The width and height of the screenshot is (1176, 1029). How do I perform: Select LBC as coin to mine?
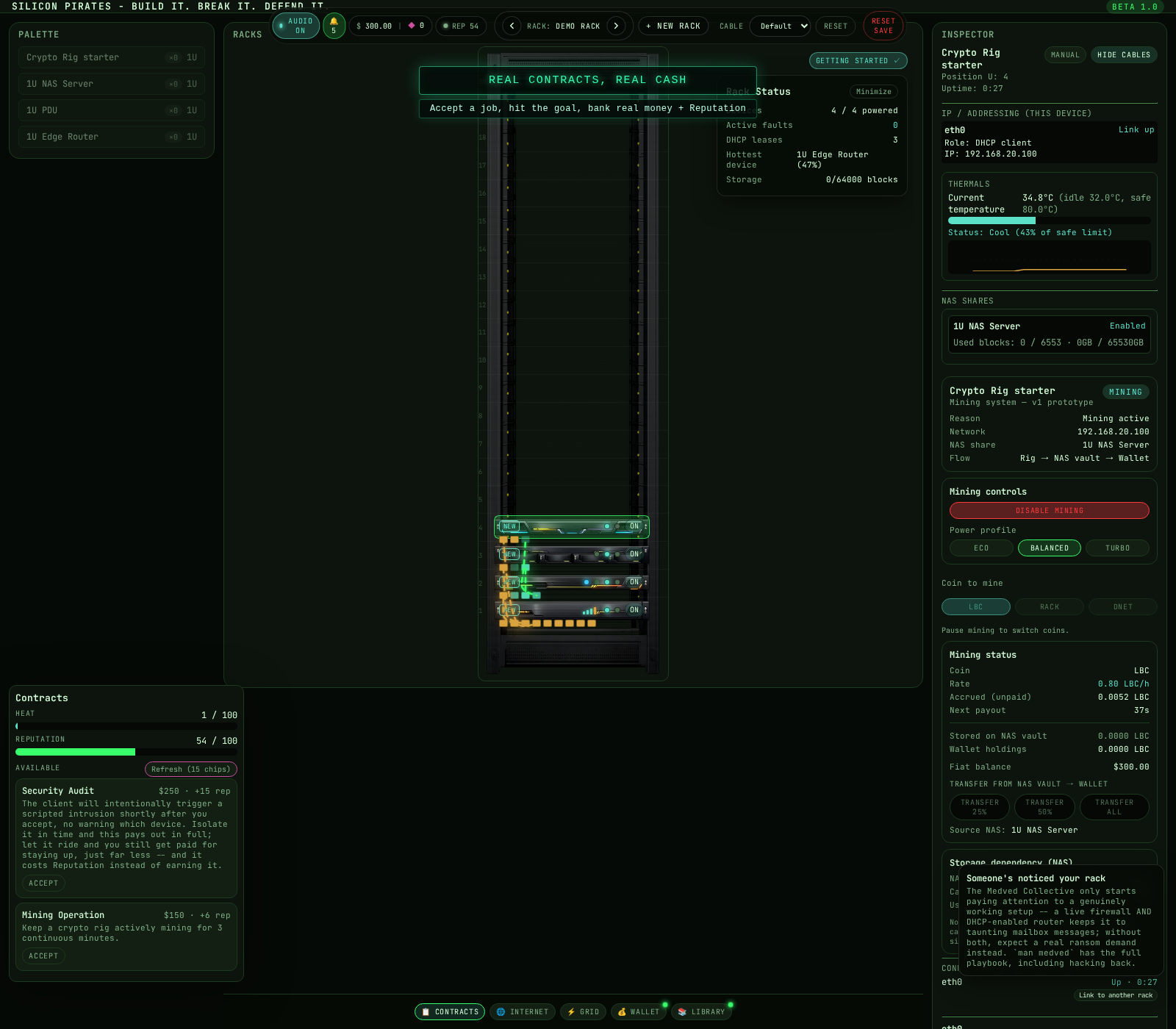point(976,607)
